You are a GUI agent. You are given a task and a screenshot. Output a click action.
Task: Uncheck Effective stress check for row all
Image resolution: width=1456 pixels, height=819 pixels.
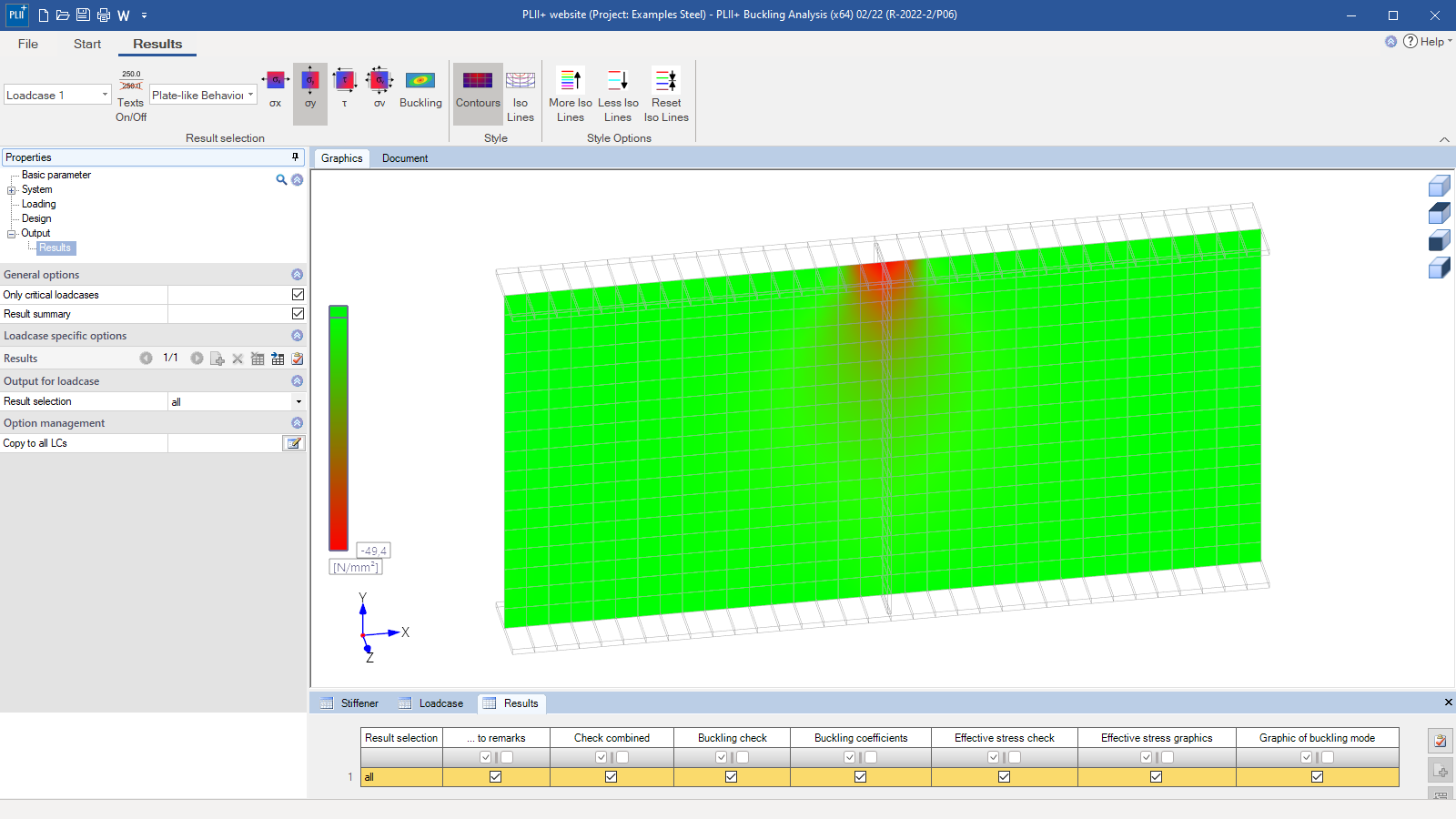coord(1004,777)
